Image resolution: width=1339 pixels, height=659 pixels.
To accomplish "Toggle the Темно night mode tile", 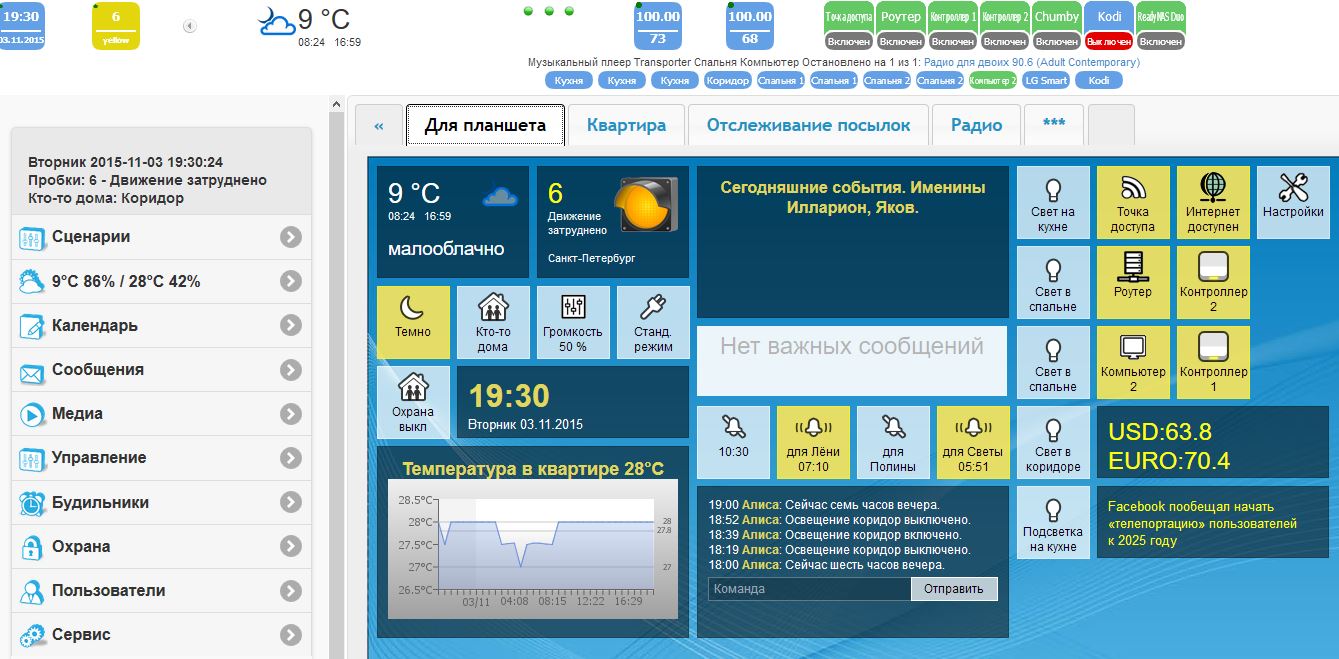I will point(413,321).
